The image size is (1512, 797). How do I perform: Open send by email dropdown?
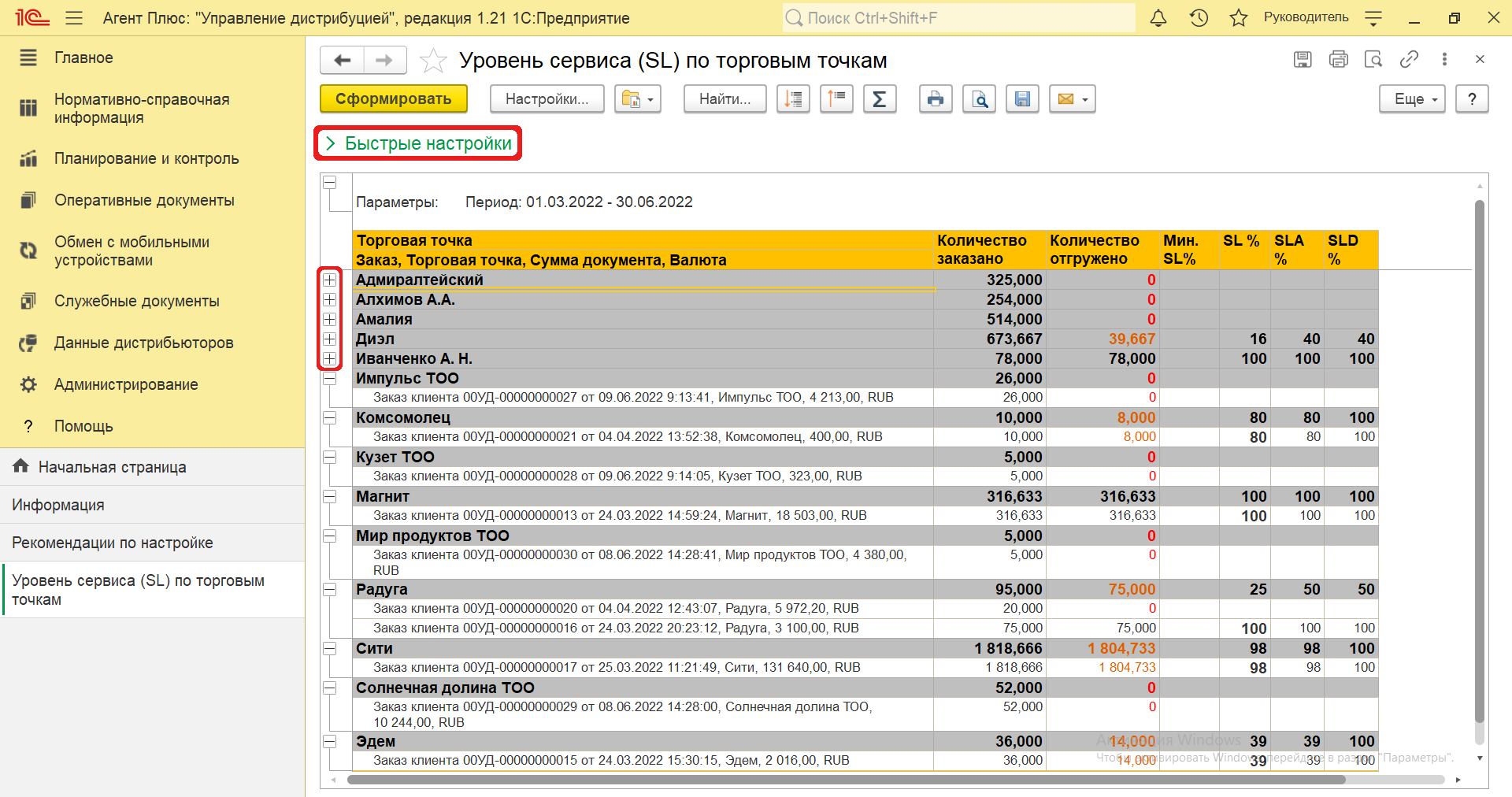(1073, 98)
